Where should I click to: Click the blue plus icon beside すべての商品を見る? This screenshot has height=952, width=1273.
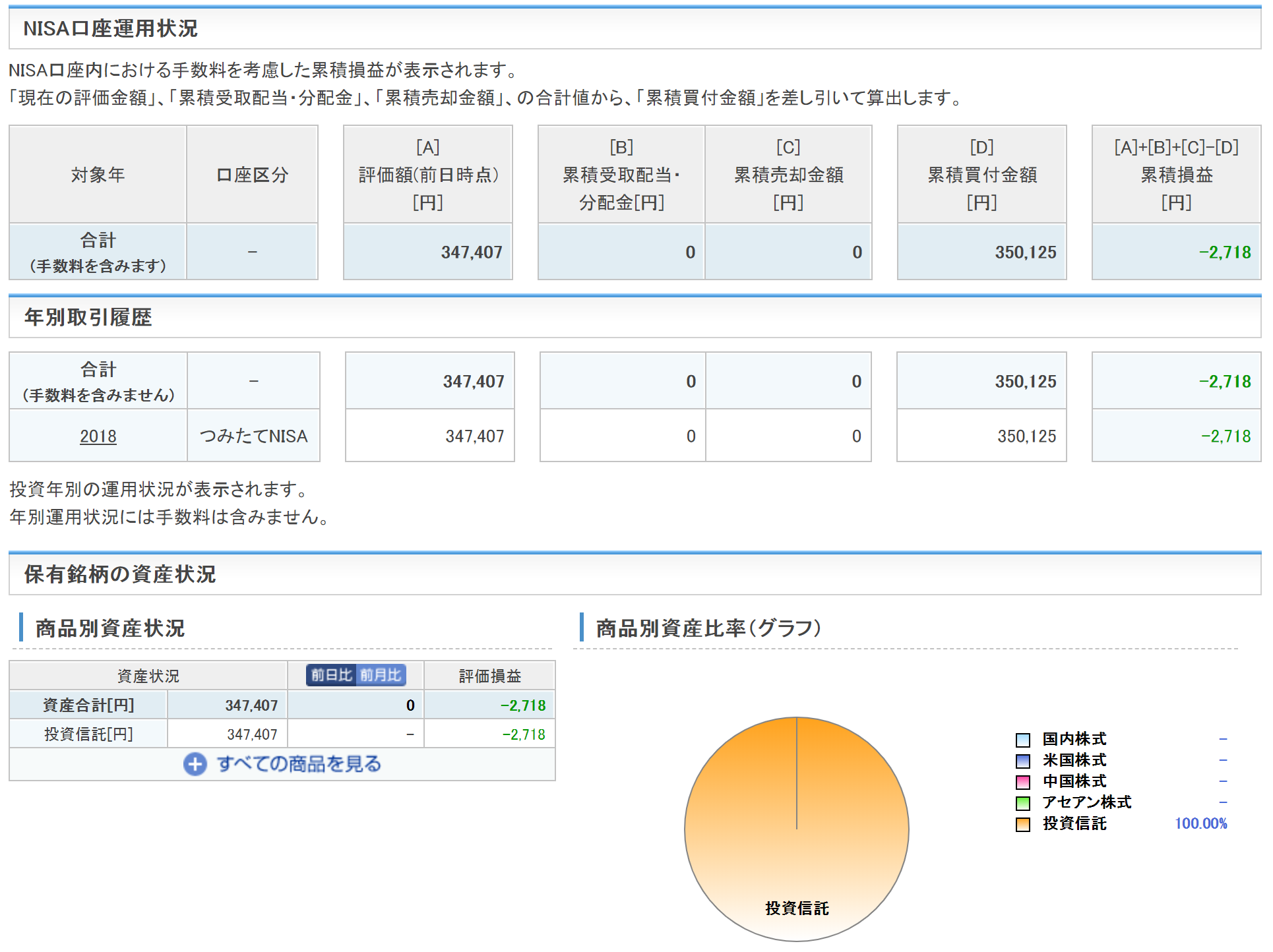[195, 764]
